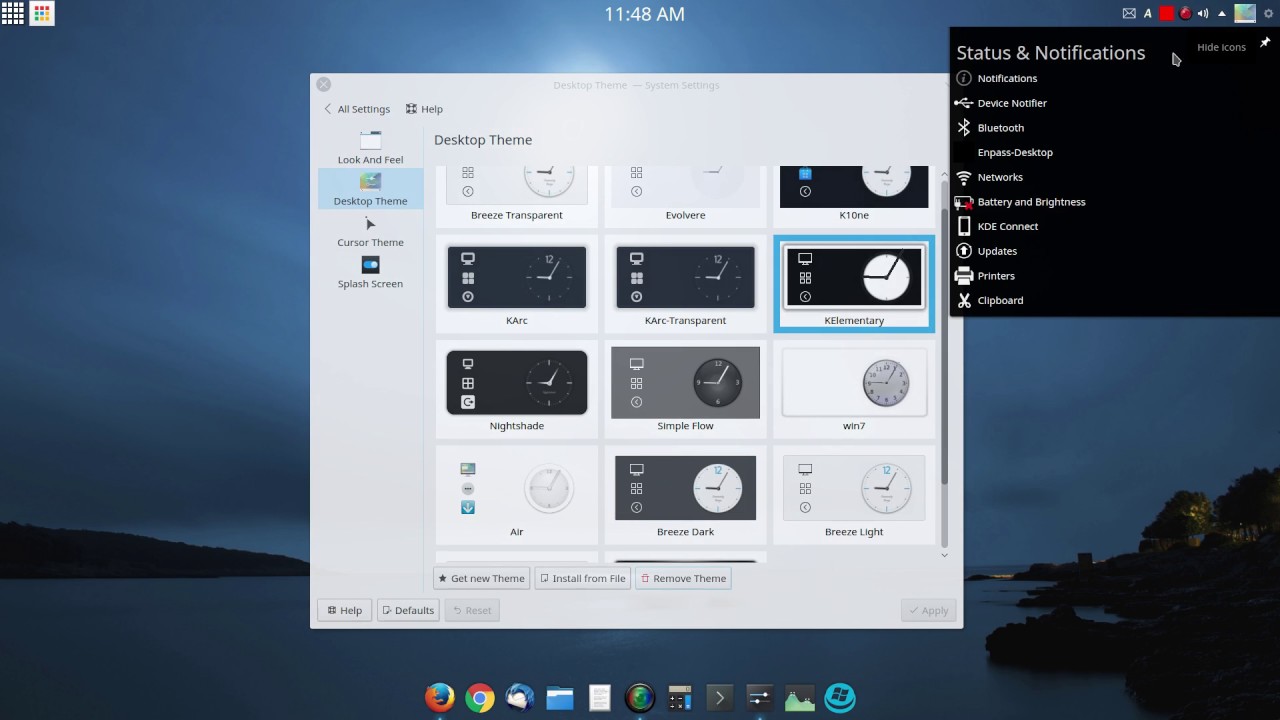
Task: Click the red square tray icon
Action: coord(1166,14)
